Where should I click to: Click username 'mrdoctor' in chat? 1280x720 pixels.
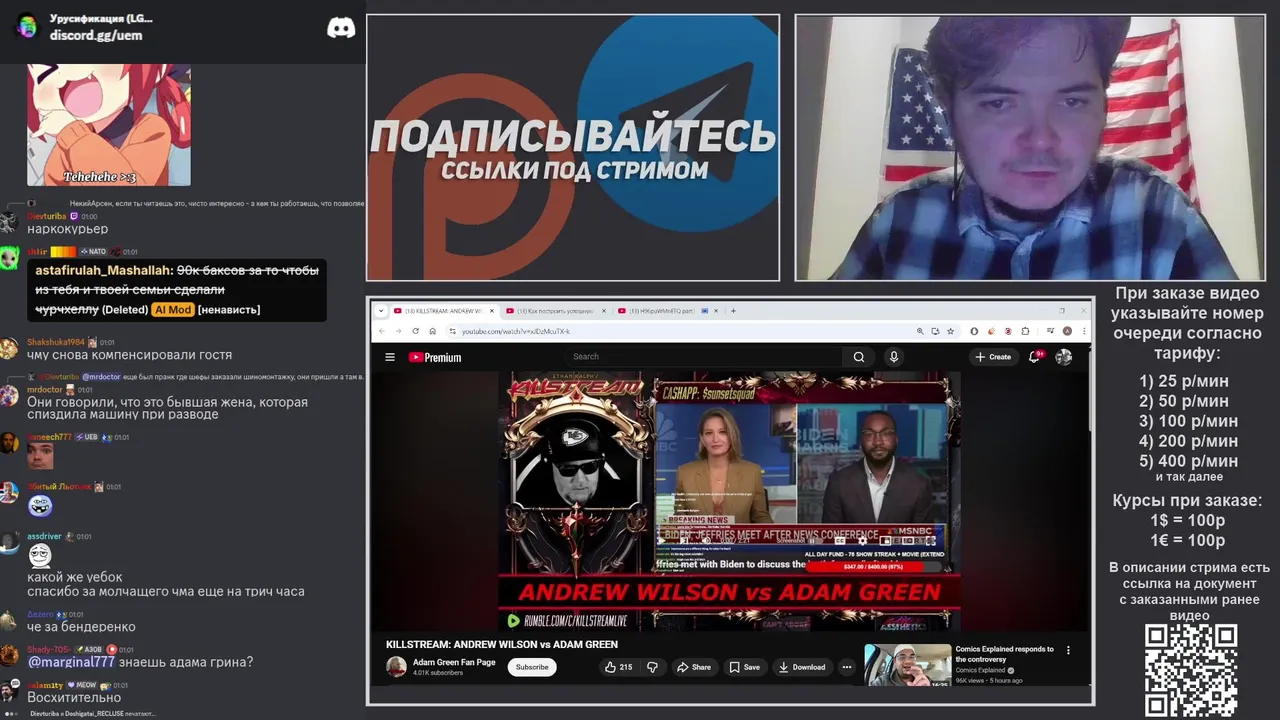44,390
